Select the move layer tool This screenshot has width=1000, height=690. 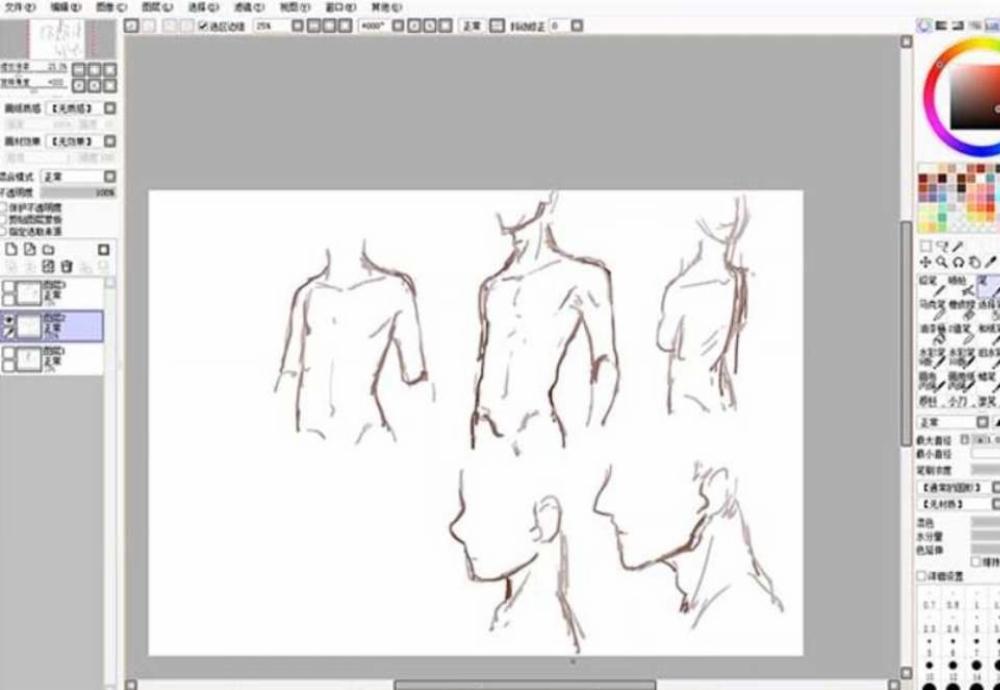(925, 262)
